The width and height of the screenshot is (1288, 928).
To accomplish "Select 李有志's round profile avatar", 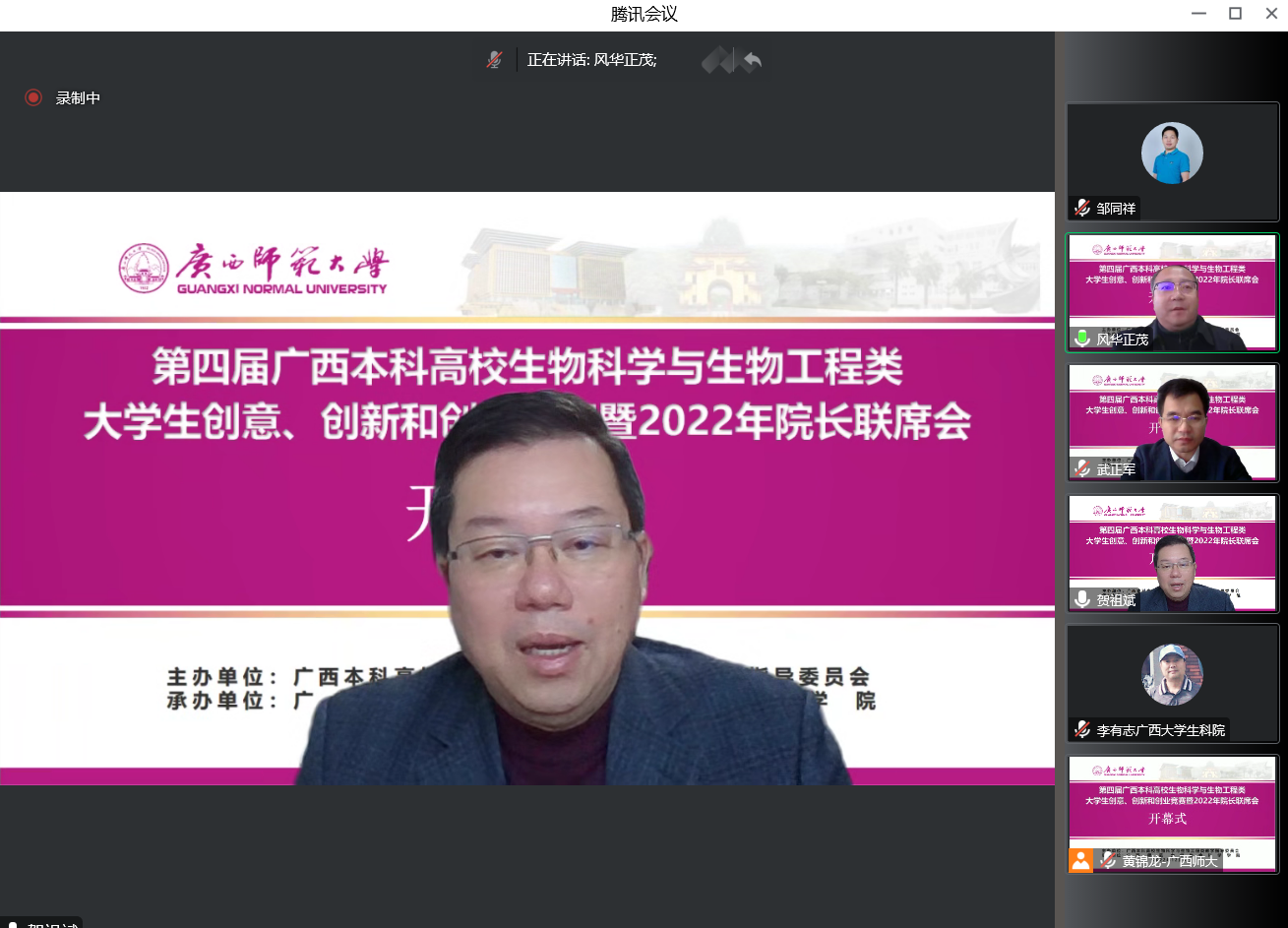I will (1172, 674).
